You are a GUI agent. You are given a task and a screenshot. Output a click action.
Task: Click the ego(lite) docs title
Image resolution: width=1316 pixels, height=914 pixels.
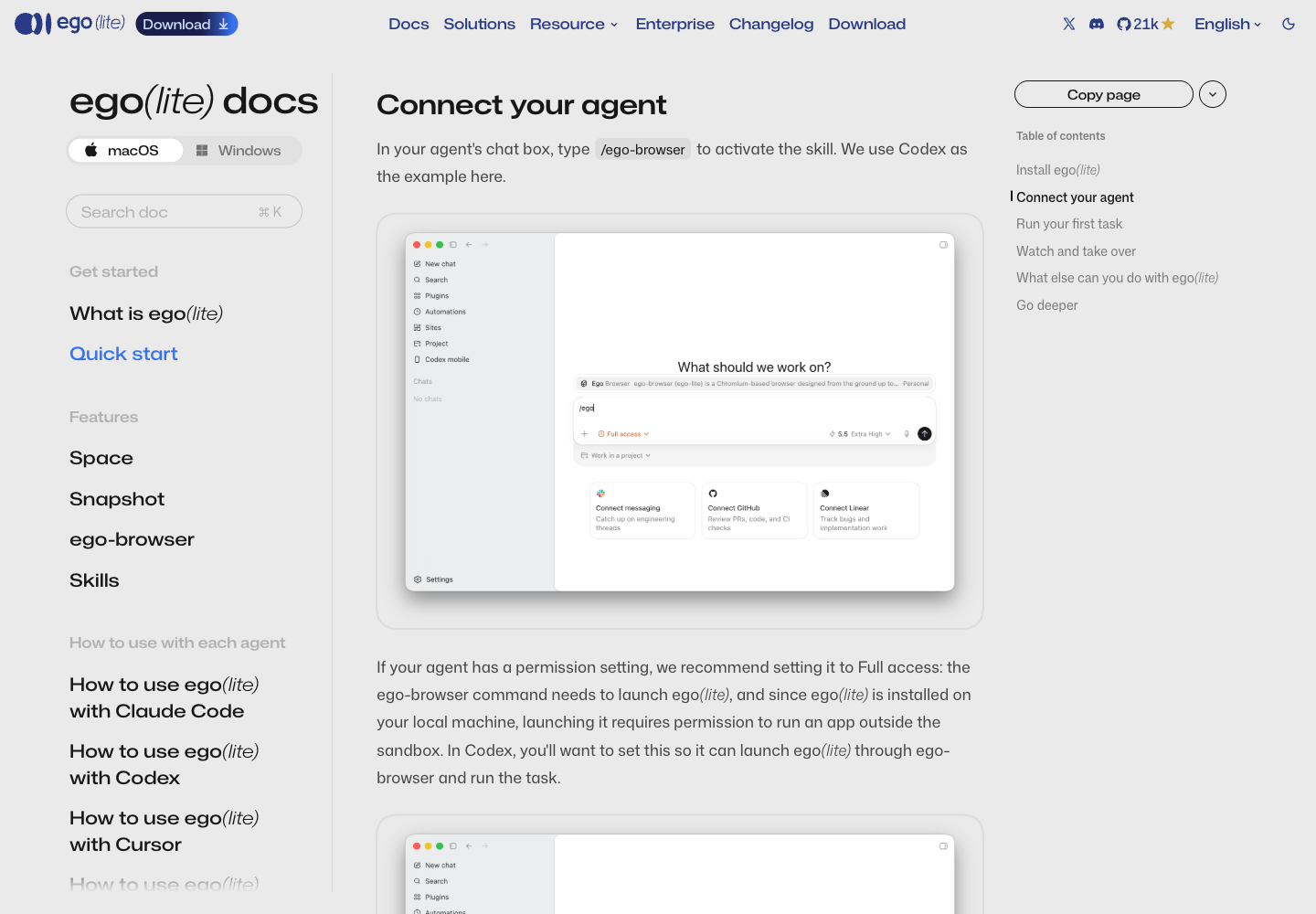pos(194,101)
